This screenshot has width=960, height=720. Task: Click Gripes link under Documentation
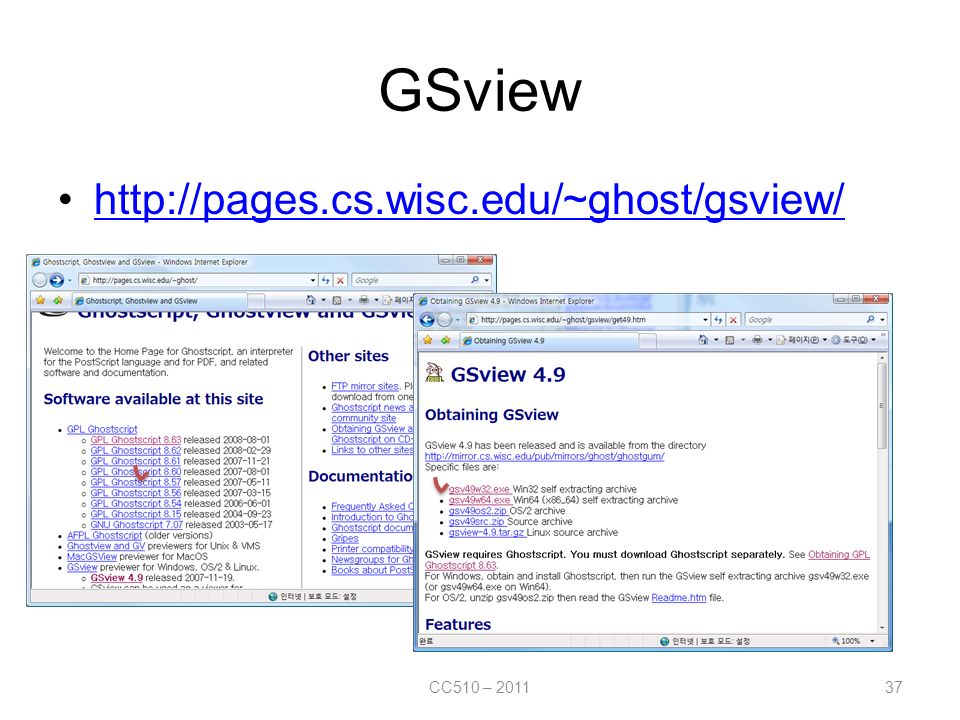click(x=345, y=538)
